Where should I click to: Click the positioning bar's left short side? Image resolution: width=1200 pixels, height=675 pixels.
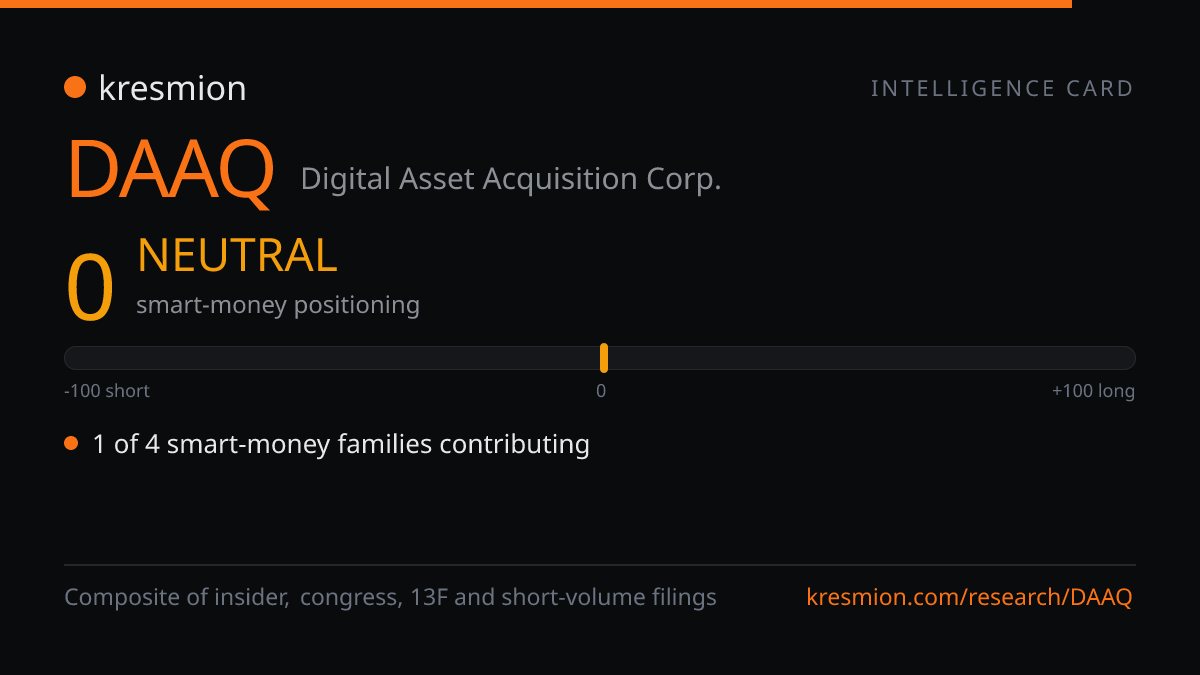332,358
